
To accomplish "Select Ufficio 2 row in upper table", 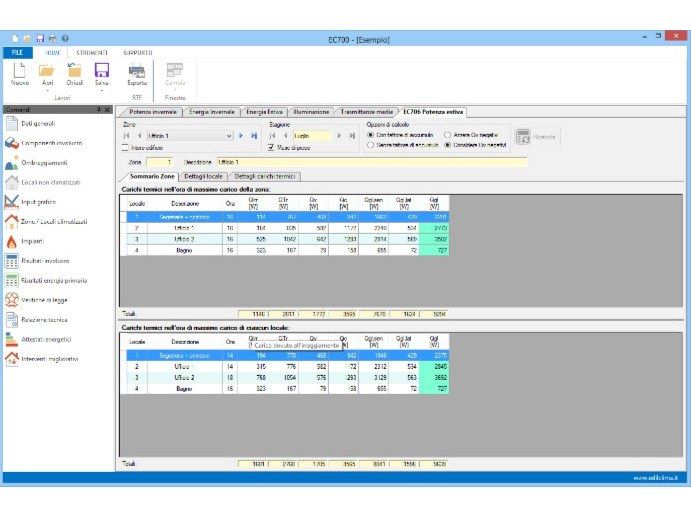I will tap(285, 239).
